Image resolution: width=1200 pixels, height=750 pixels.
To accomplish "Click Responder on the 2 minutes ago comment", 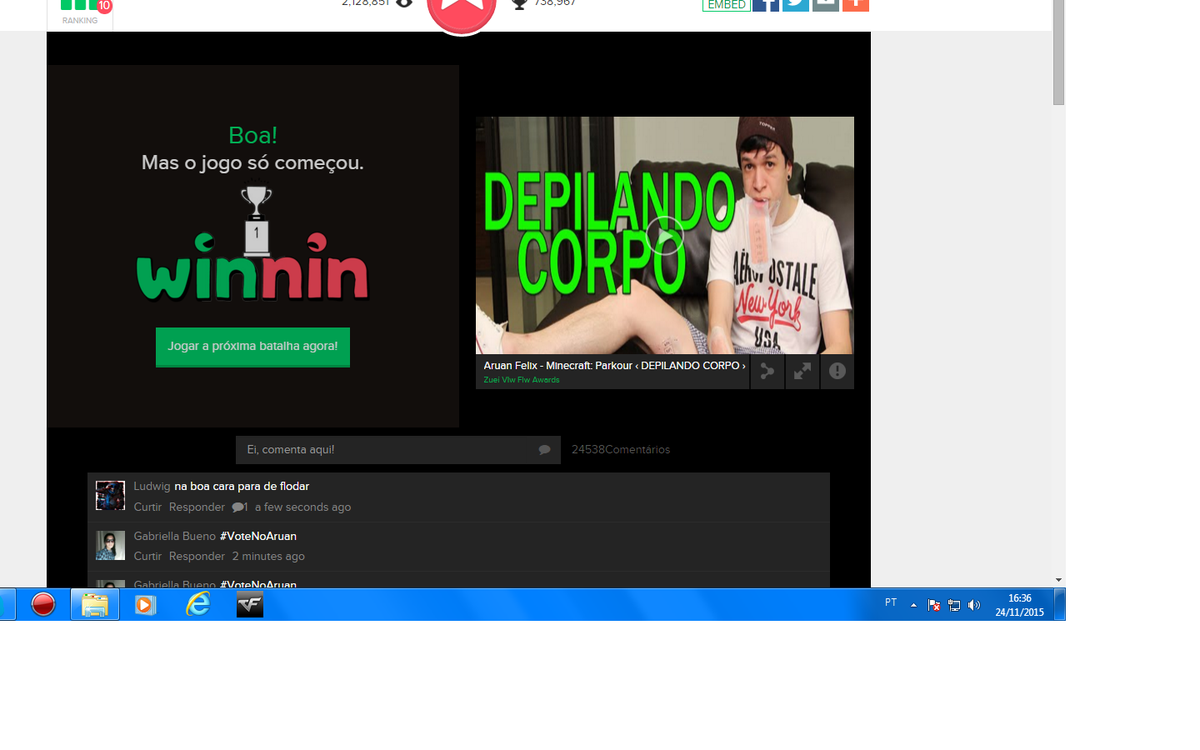I will 197,556.
